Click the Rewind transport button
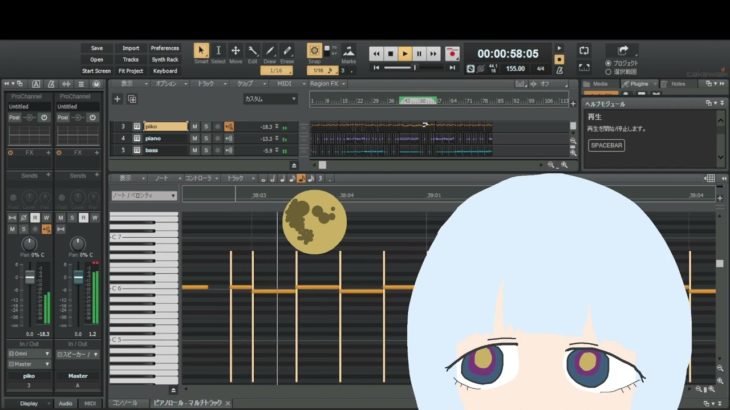Viewport: 730px width, 410px height. [x=376, y=54]
